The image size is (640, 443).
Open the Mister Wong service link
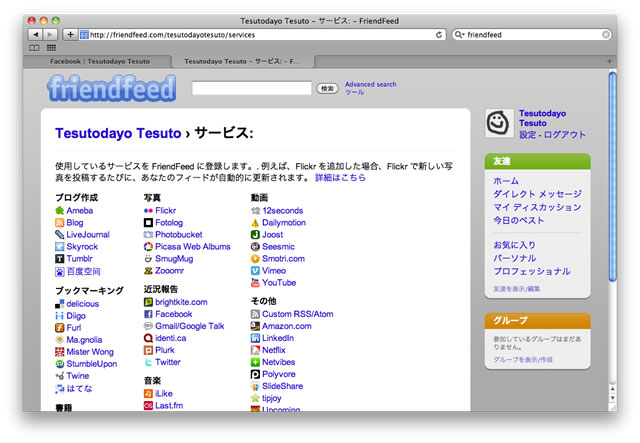click(x=90, y=352)
